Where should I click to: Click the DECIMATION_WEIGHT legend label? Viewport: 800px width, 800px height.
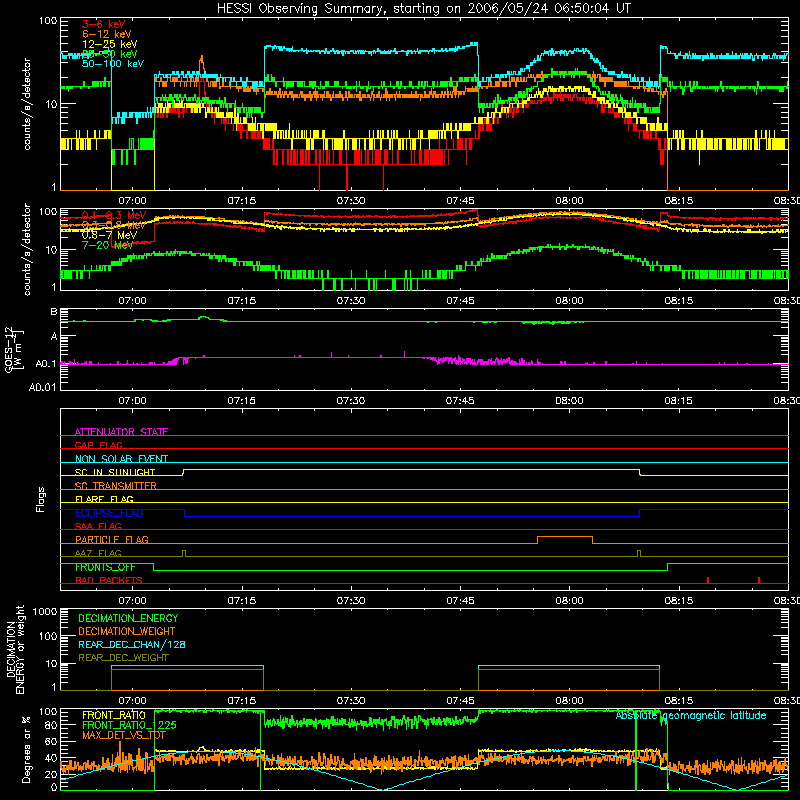[x=127, y=632]
